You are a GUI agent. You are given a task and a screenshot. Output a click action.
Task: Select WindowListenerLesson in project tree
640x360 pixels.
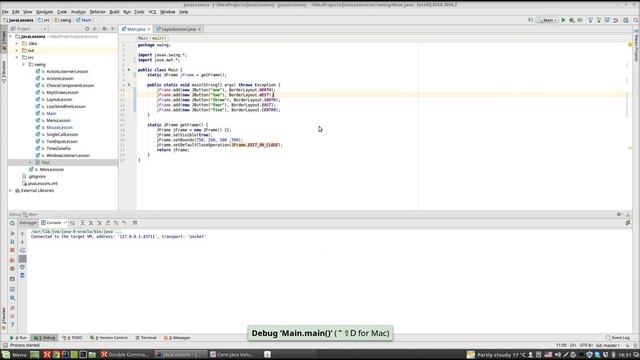click(68, 156)
